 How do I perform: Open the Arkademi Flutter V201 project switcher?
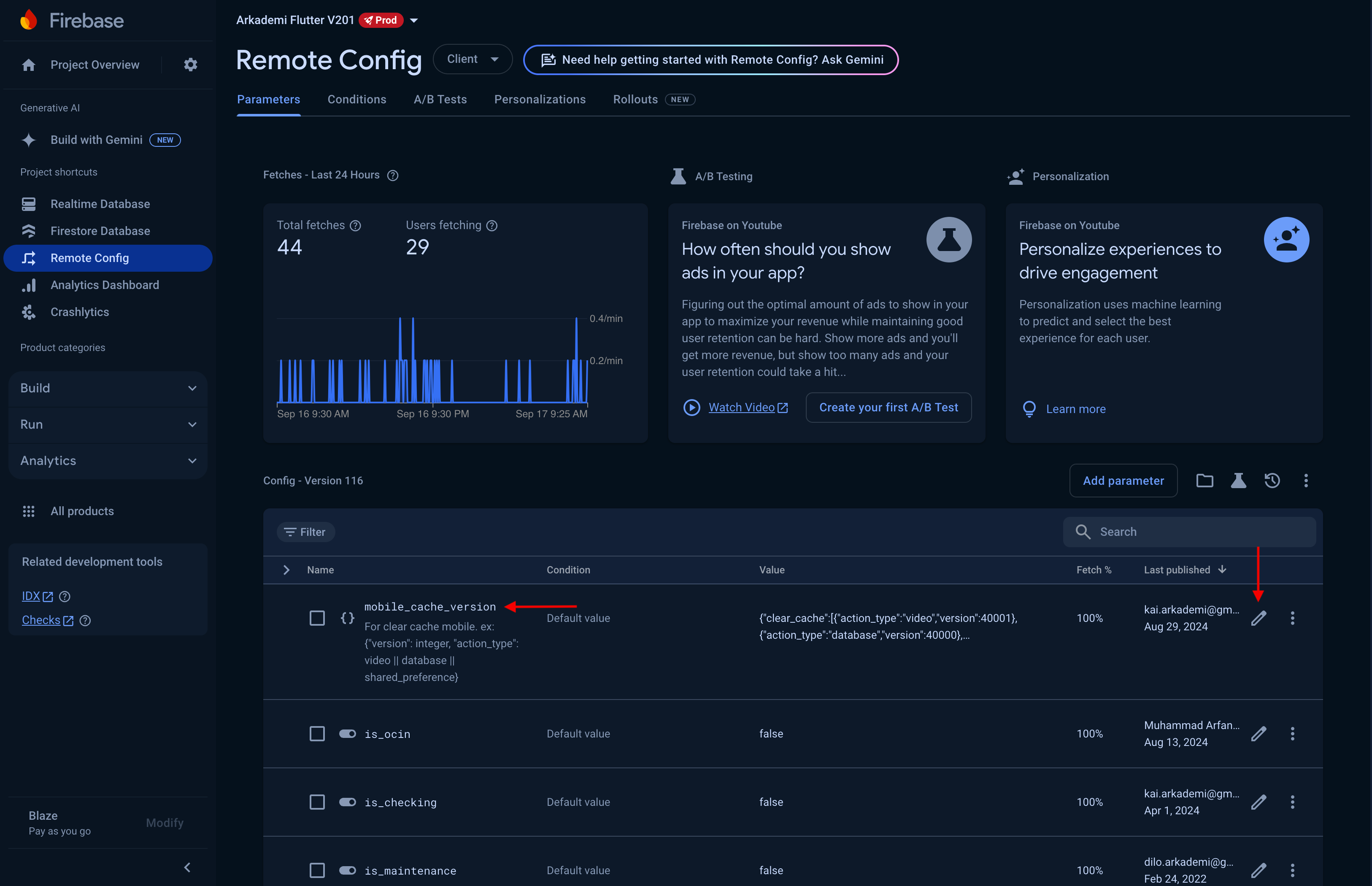coord(414,19)
